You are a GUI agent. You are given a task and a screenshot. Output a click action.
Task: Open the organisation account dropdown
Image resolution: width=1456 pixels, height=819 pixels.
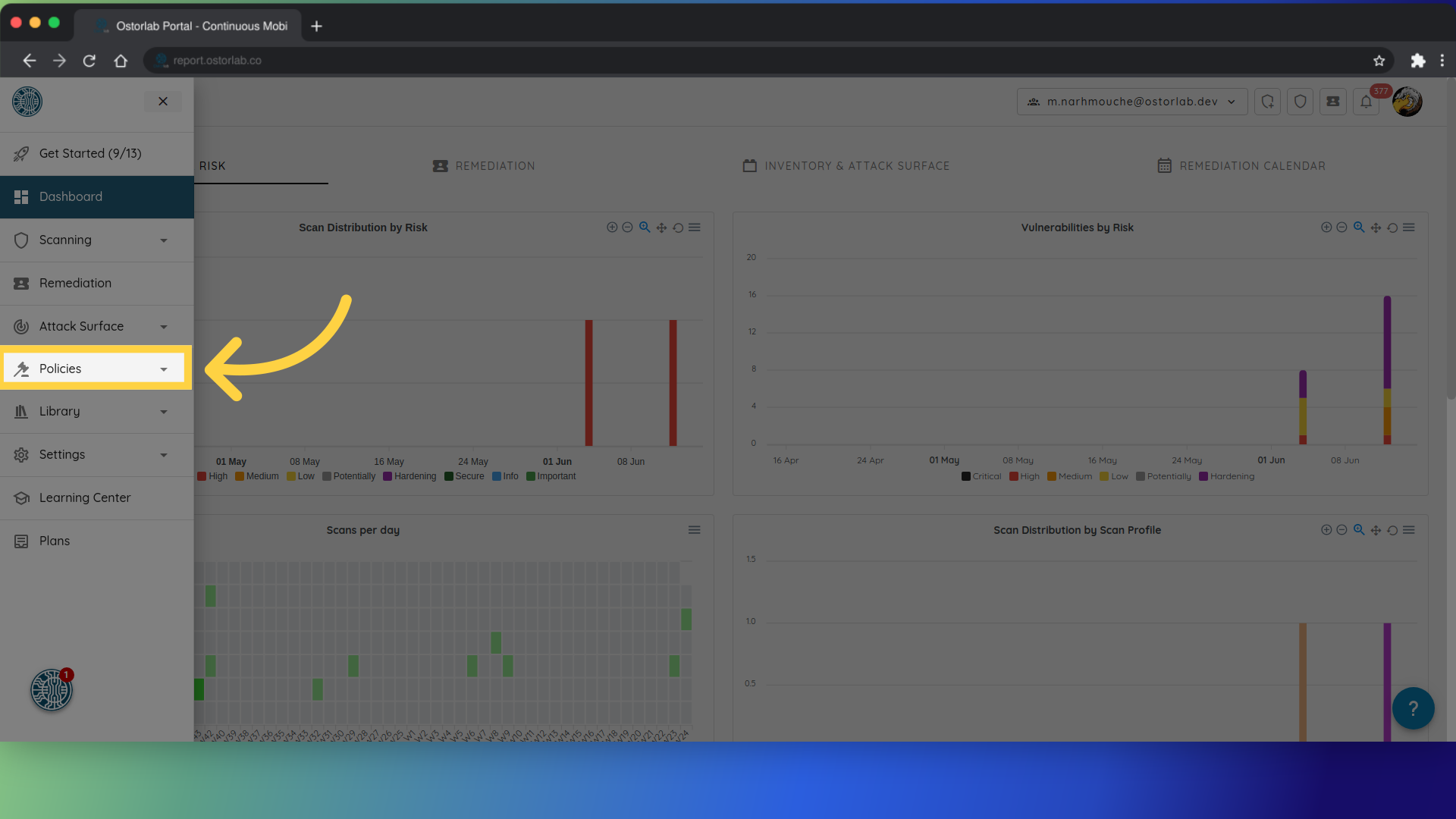click(1131, 102)
